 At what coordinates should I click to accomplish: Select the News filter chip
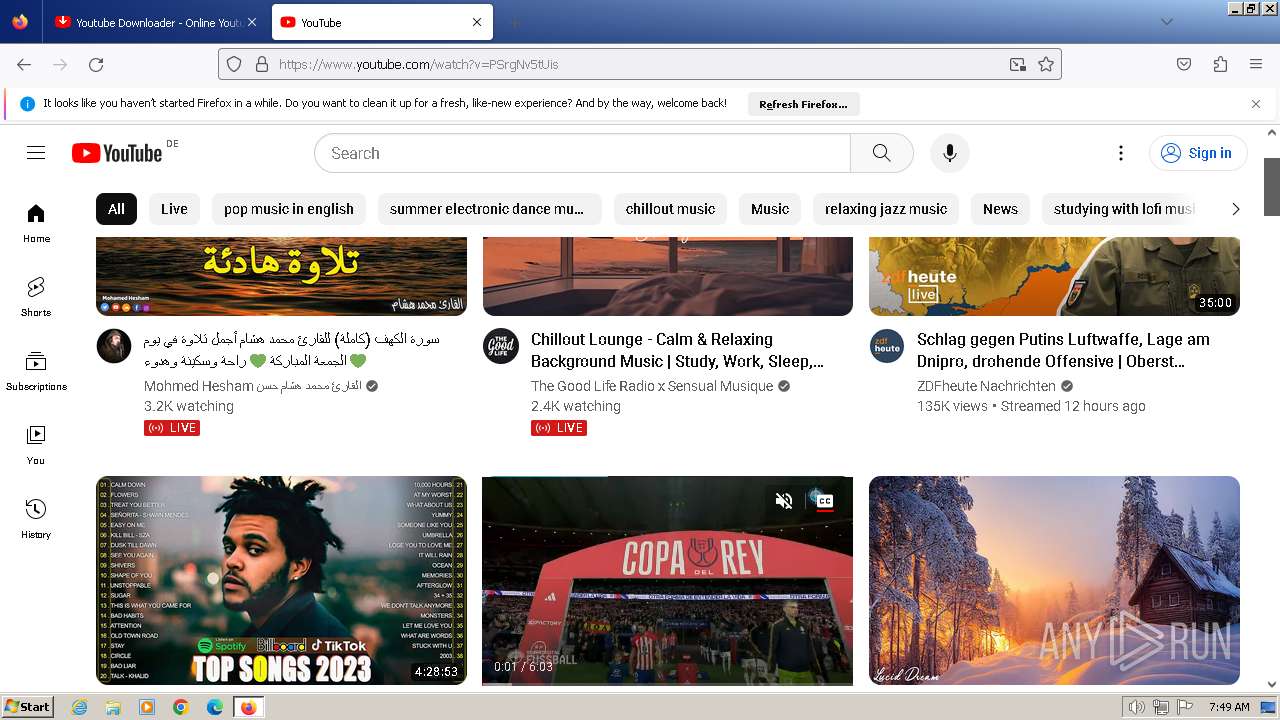[1000, 209]
